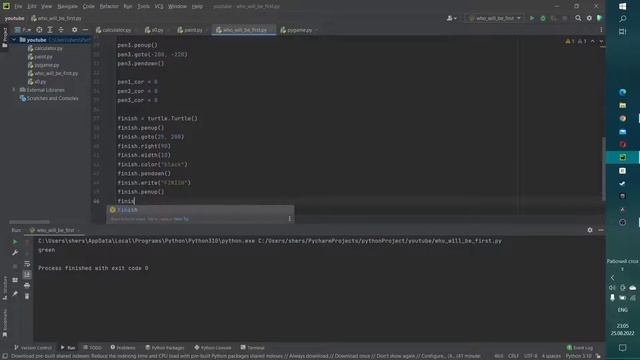
Task: Open Event Log in status bar
Action: pyautogui.click(x=580, y=348)
